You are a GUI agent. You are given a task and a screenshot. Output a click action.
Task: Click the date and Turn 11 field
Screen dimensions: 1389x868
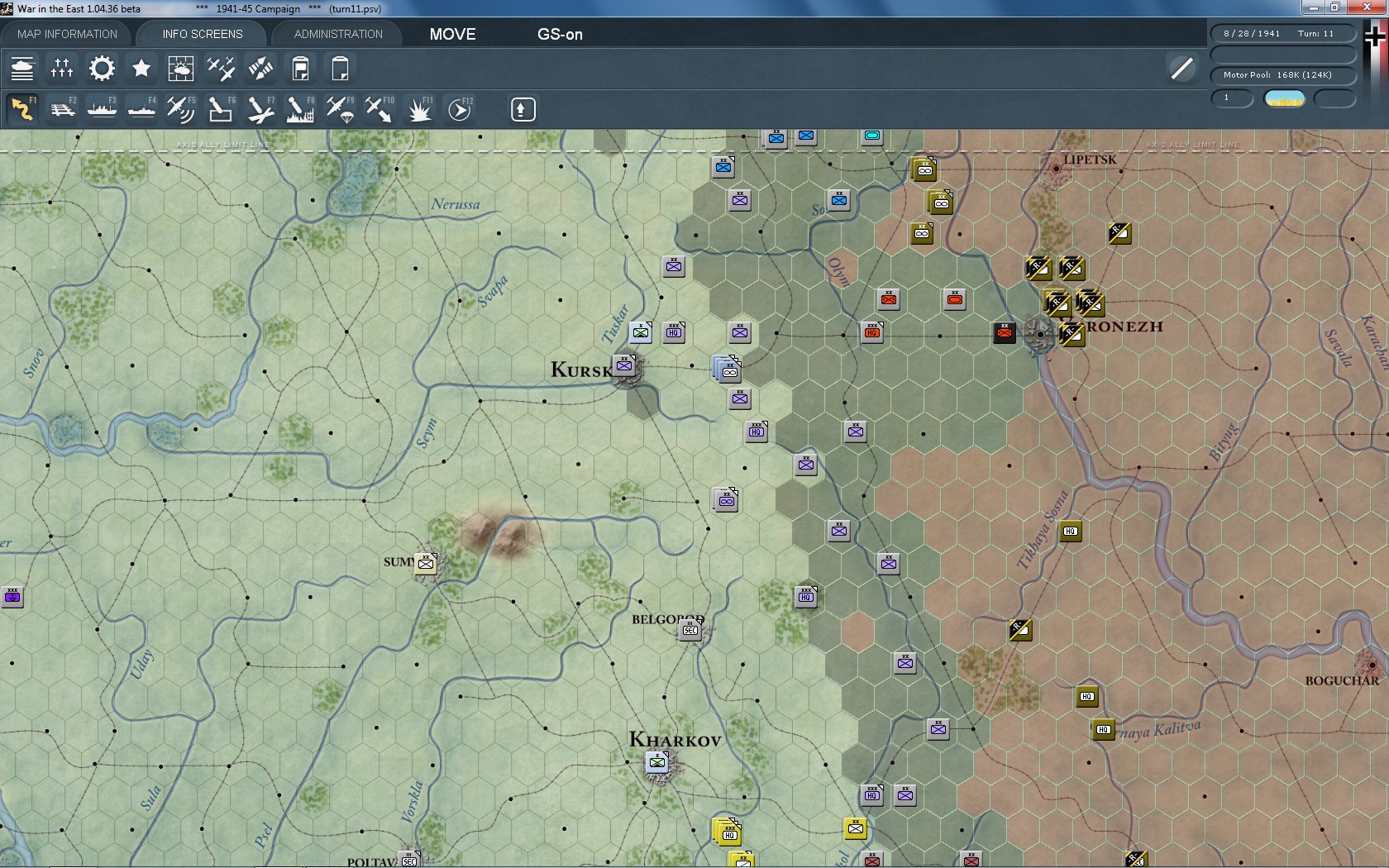(x=1284, y=34)
